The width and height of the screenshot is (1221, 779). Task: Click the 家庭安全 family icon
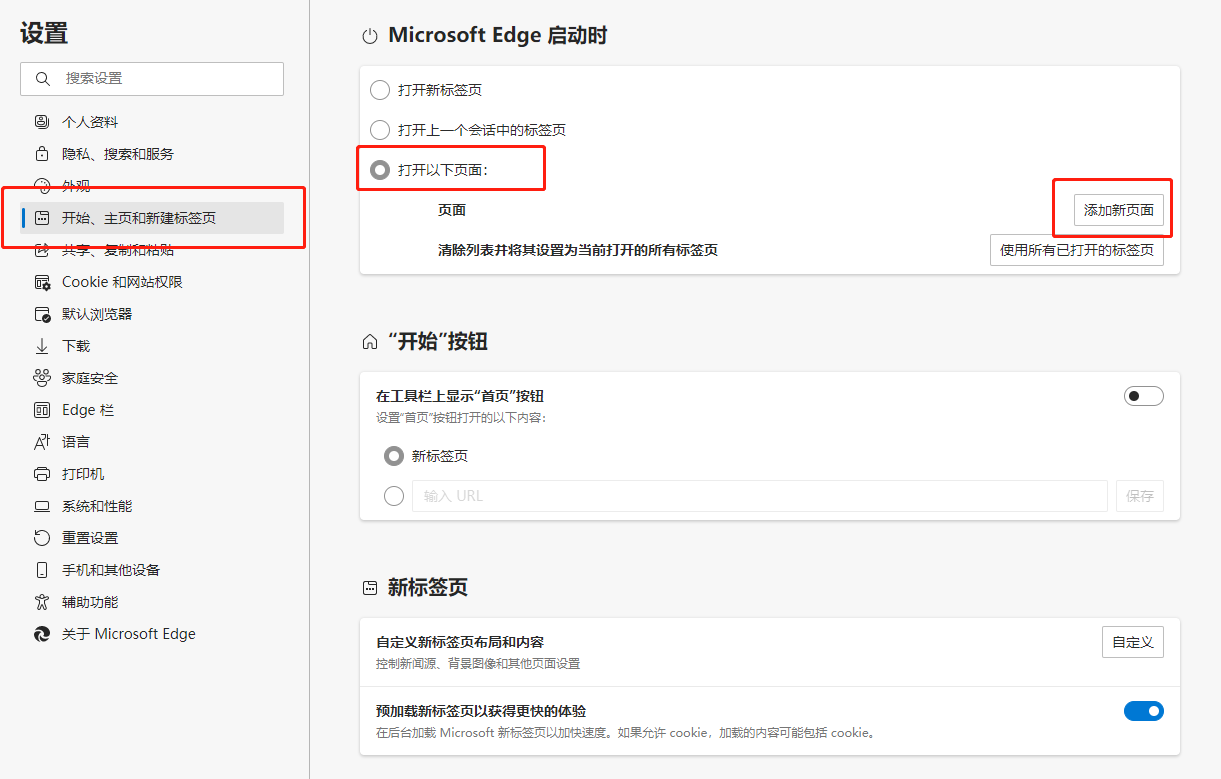[x=42, y=378]
